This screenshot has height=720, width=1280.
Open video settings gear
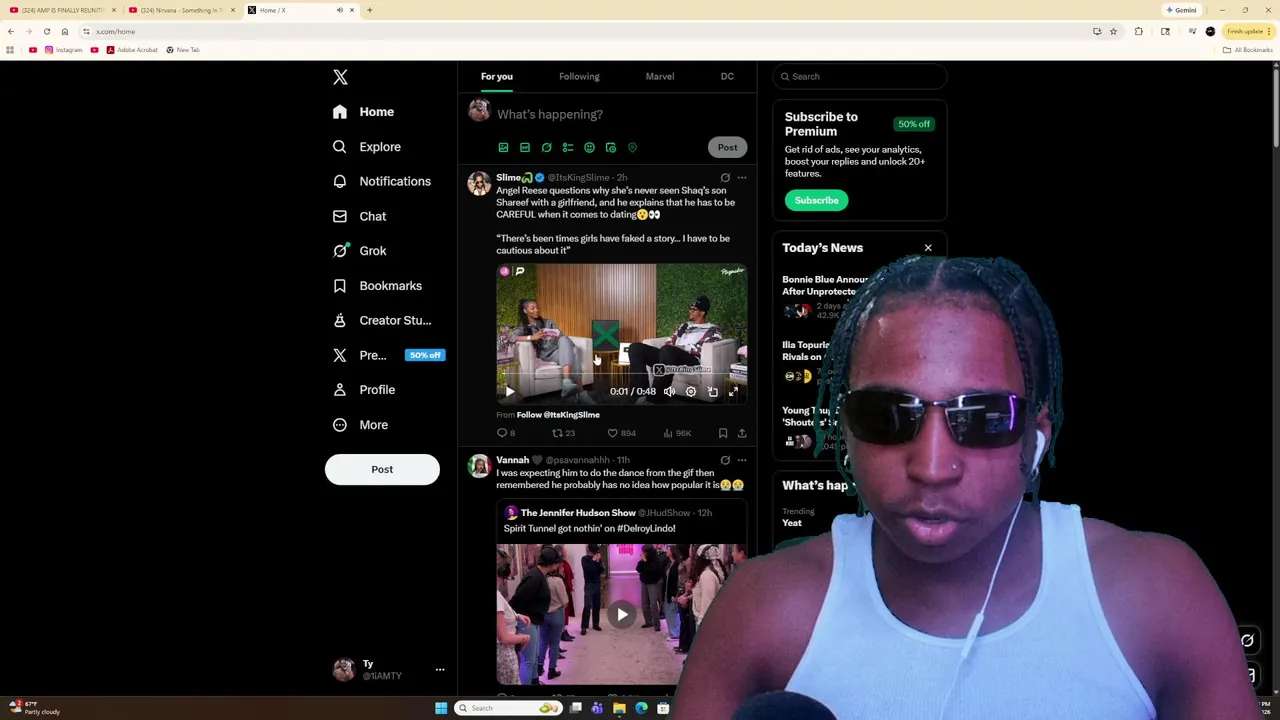[690, 392]
